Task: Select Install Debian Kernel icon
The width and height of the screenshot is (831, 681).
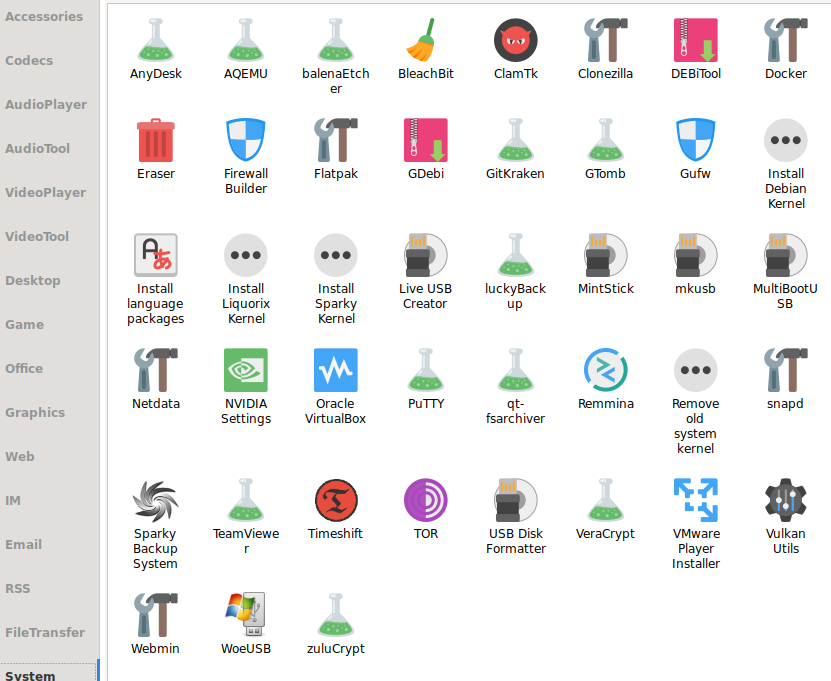Action: [x=786, y=140]
